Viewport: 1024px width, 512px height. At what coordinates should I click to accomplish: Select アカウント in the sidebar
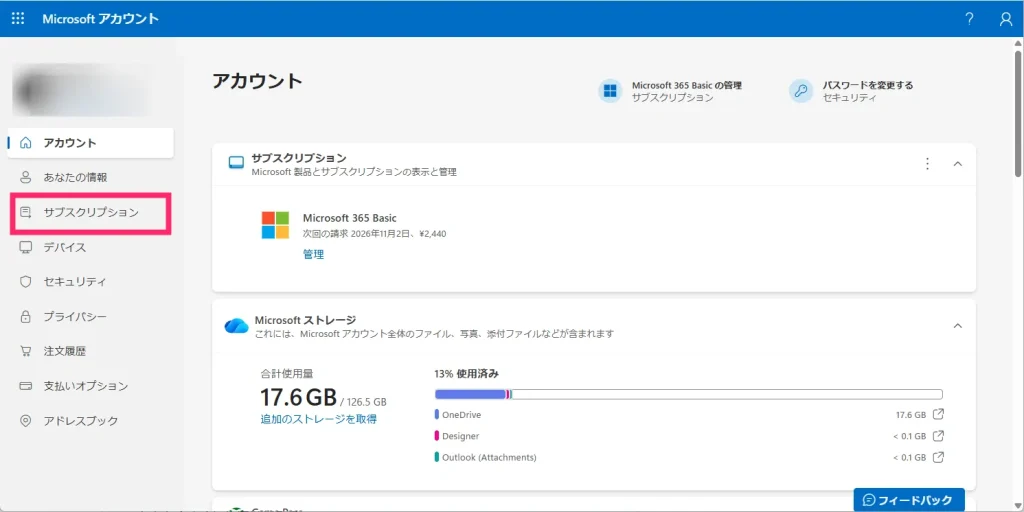pos(91,143)
